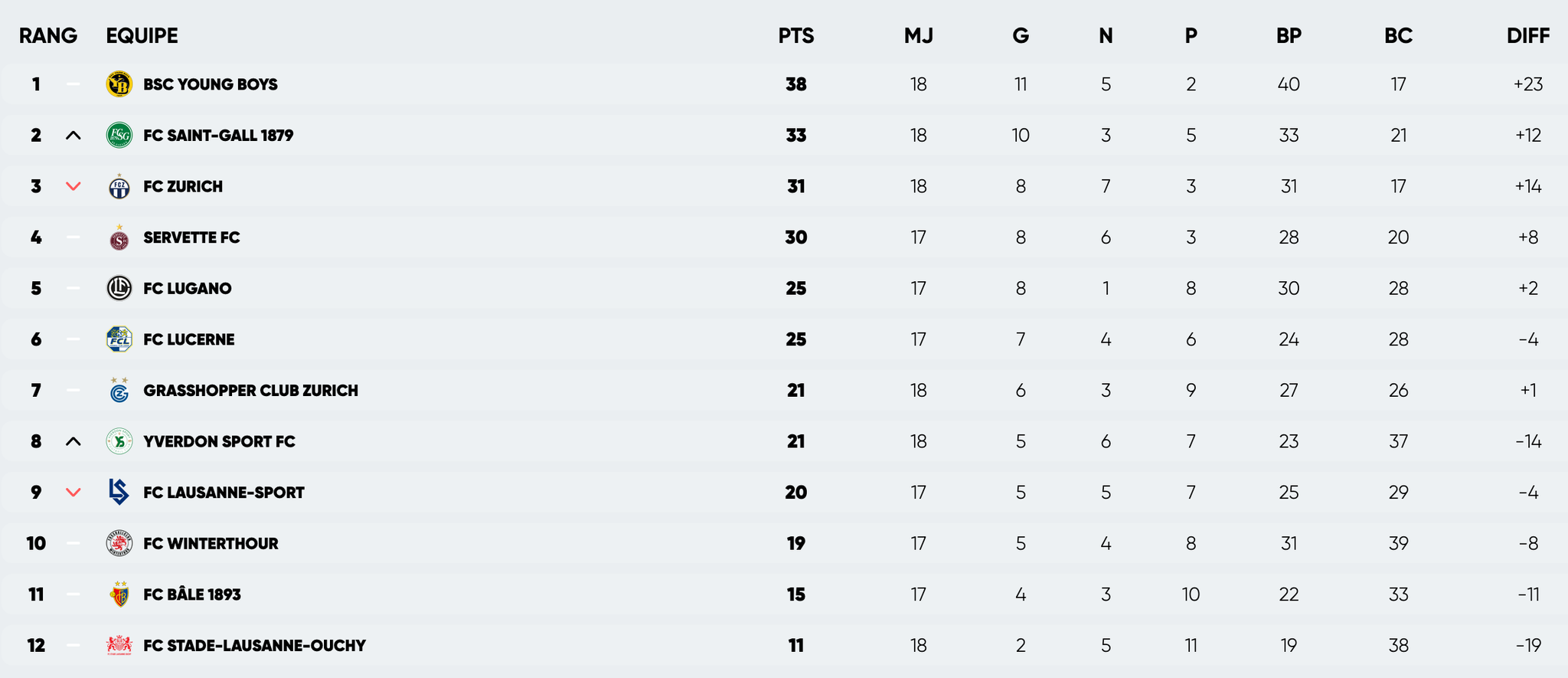Screen dimensions: 1568x678
Task: Click the FC Lucerne club badge
Action: coord(119,339)
